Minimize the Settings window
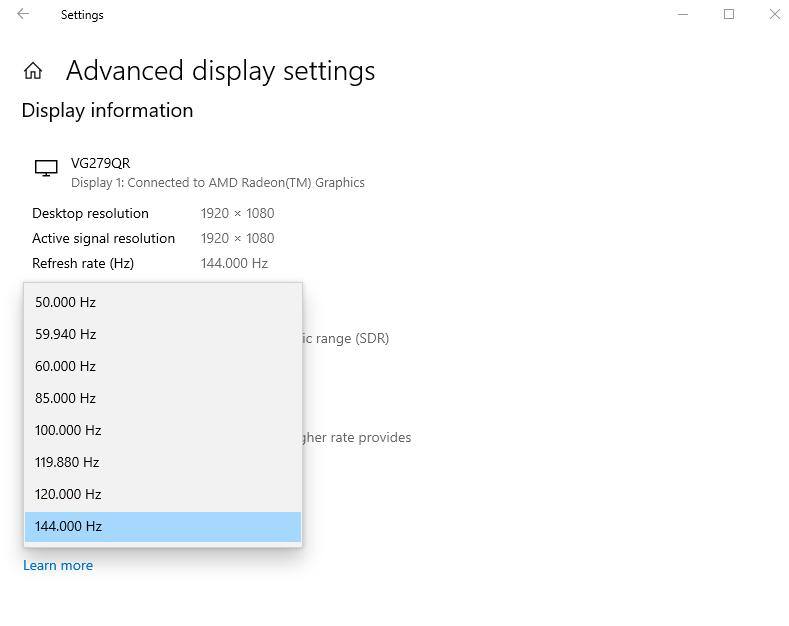This screenshot has height=626, width=789. (x=683, y=14)
